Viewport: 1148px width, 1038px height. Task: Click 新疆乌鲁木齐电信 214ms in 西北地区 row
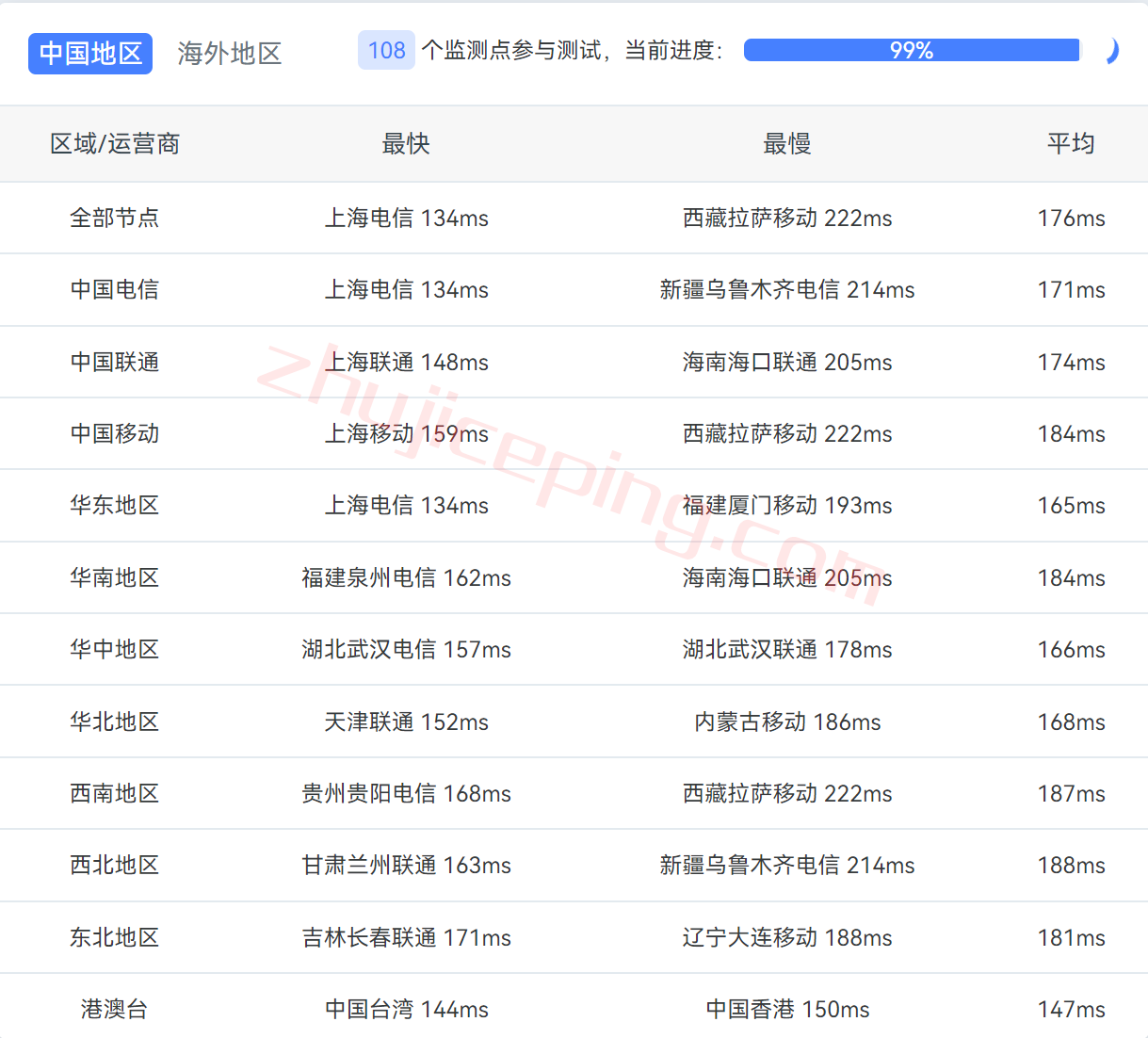(x=787, y=866)
